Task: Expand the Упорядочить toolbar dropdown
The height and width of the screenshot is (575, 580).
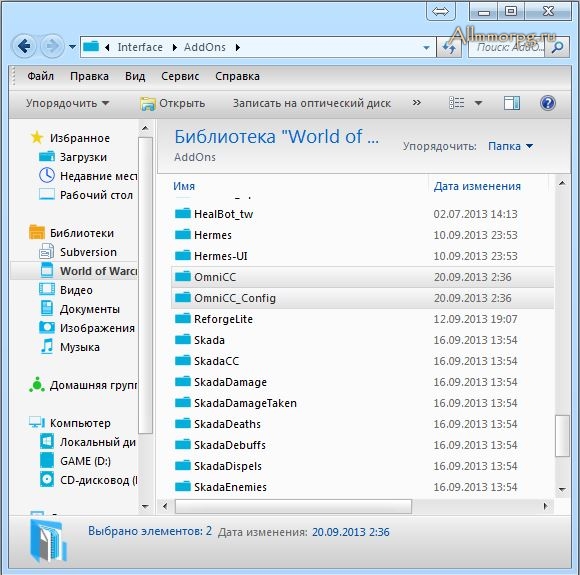Action: click(67, 103)
